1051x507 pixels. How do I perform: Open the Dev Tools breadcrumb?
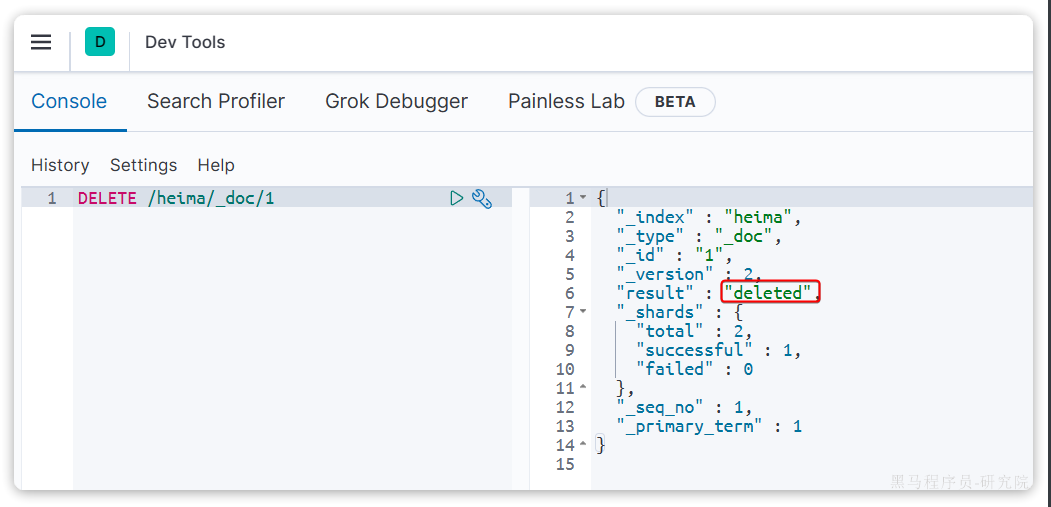coord(185,42)
